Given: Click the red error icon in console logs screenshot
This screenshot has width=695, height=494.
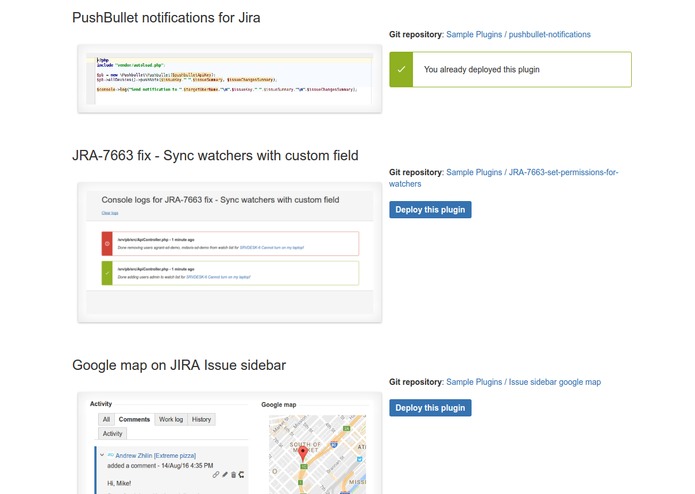Looking at the screenshot, I should click(107, 244).
